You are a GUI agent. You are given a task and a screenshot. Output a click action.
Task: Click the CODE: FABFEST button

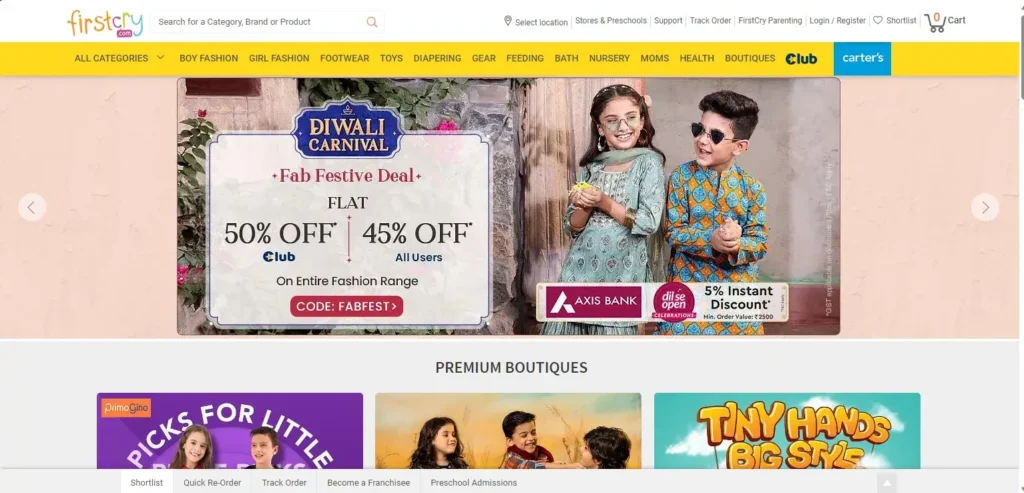point(346,306)
